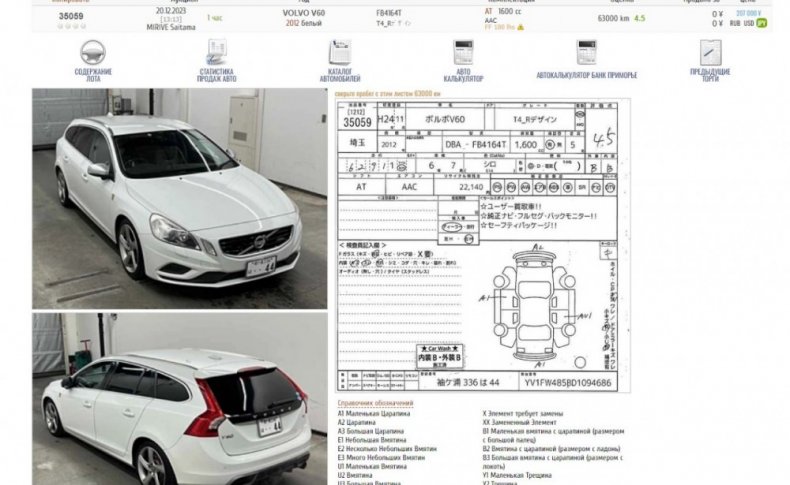Open the auction sheet image
This screenshot has width=790, height=485.
pyautogui.click(x=483, y=246)
